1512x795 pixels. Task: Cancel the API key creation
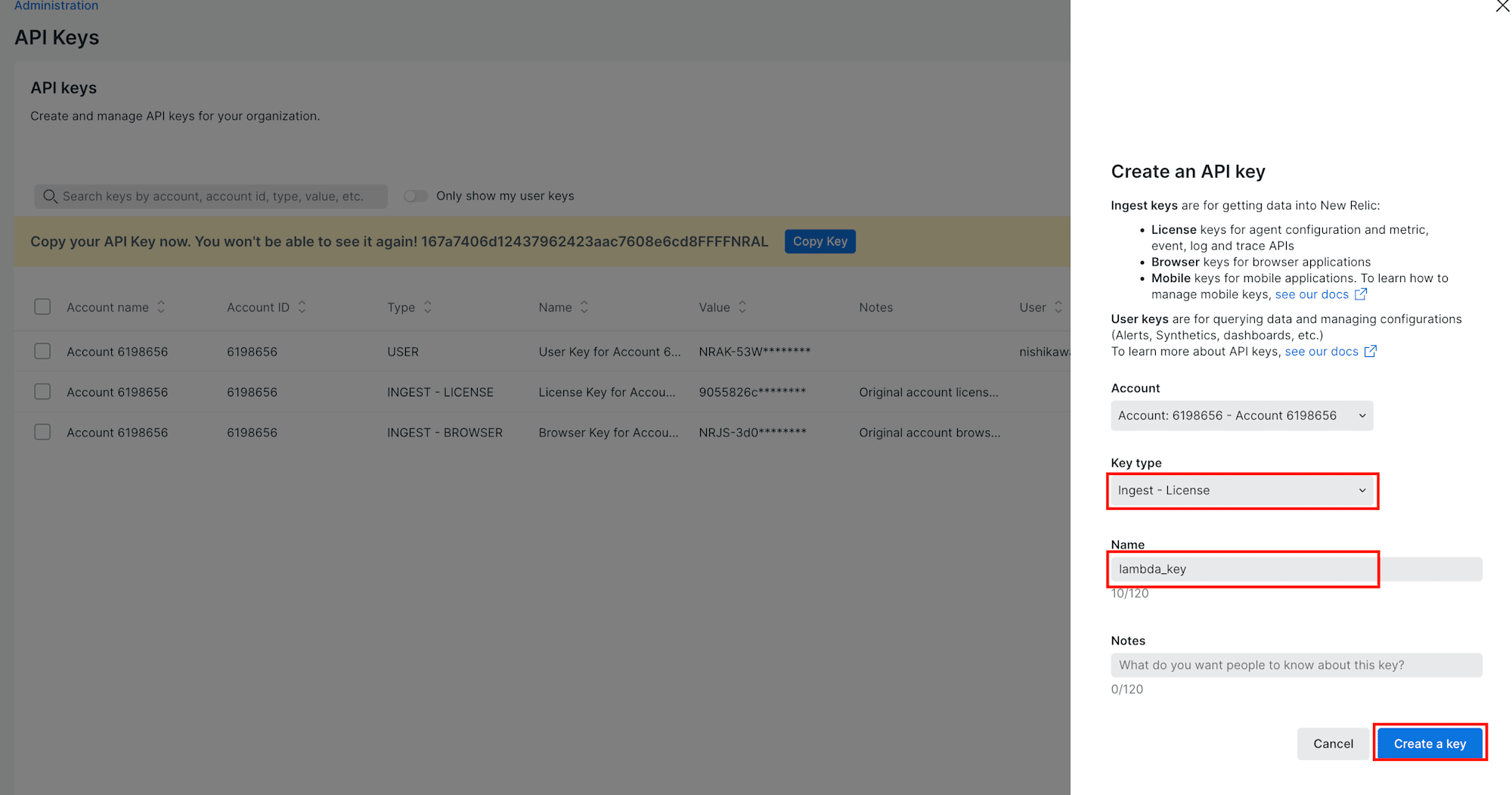coord(1333,744)
